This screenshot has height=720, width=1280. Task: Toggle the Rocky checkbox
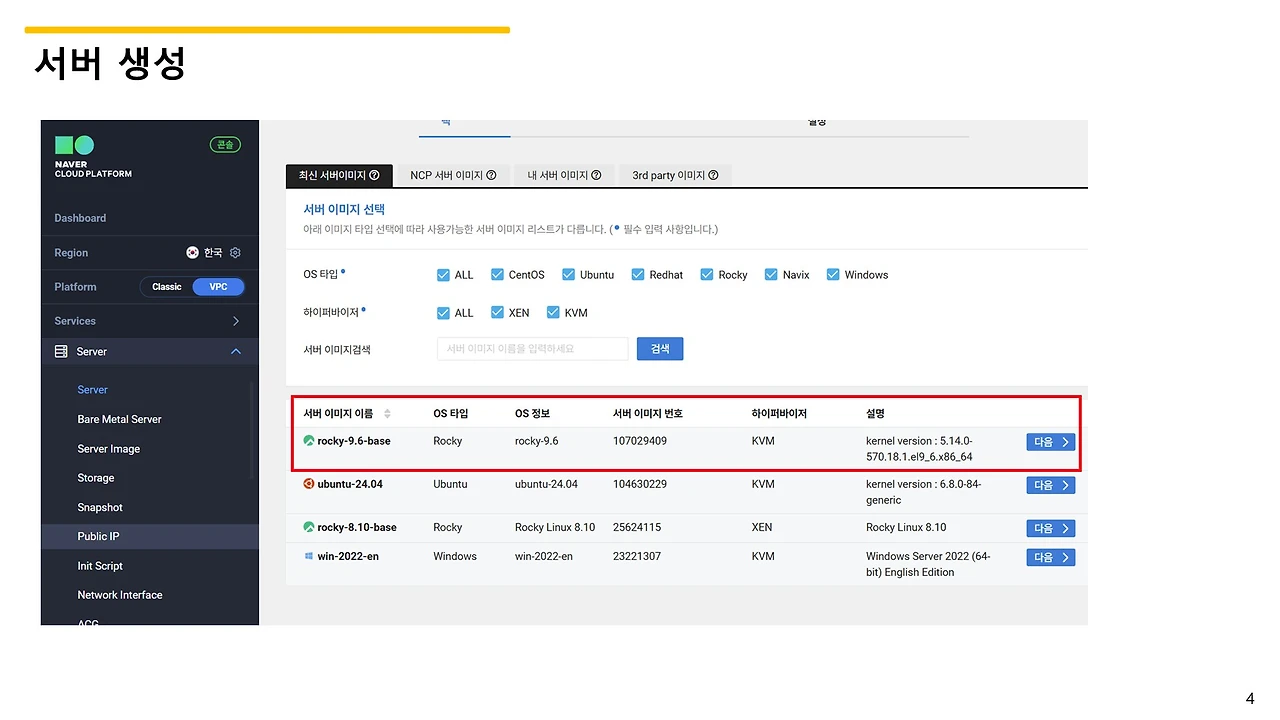(707, 275)
